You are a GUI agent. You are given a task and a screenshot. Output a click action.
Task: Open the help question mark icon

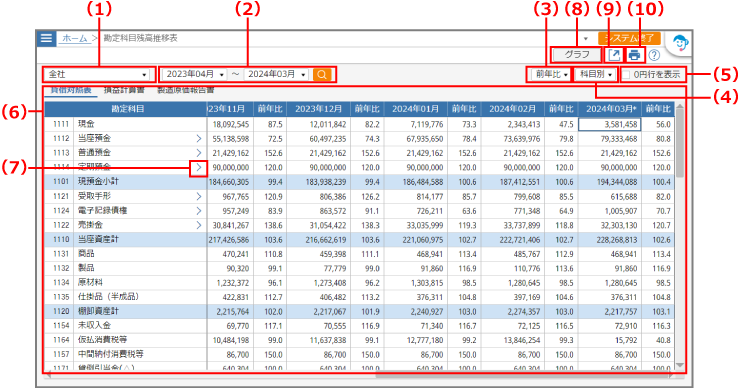tap(654, 55)
